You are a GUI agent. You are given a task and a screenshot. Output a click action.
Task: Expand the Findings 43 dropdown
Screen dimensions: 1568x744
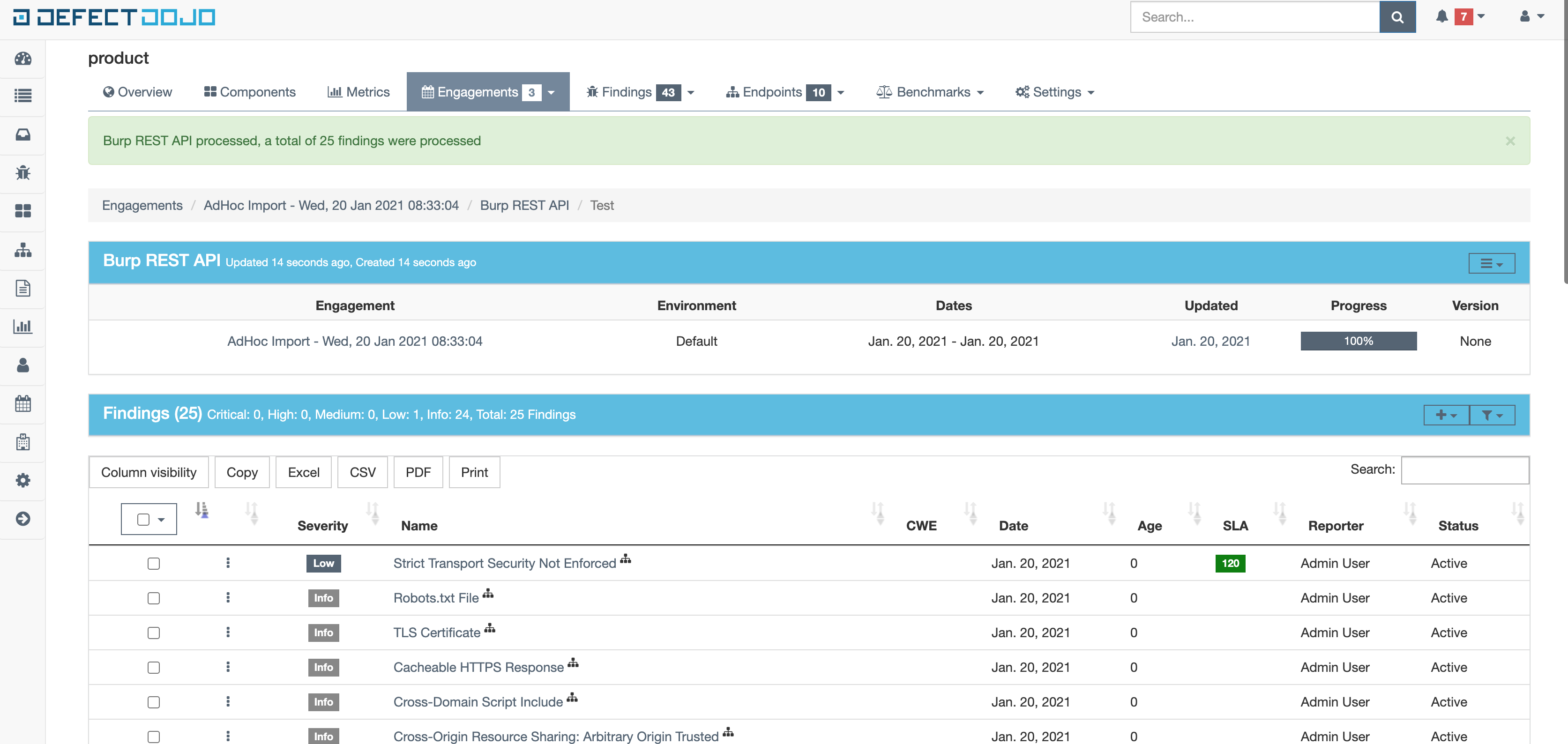(x=690, y=92)
